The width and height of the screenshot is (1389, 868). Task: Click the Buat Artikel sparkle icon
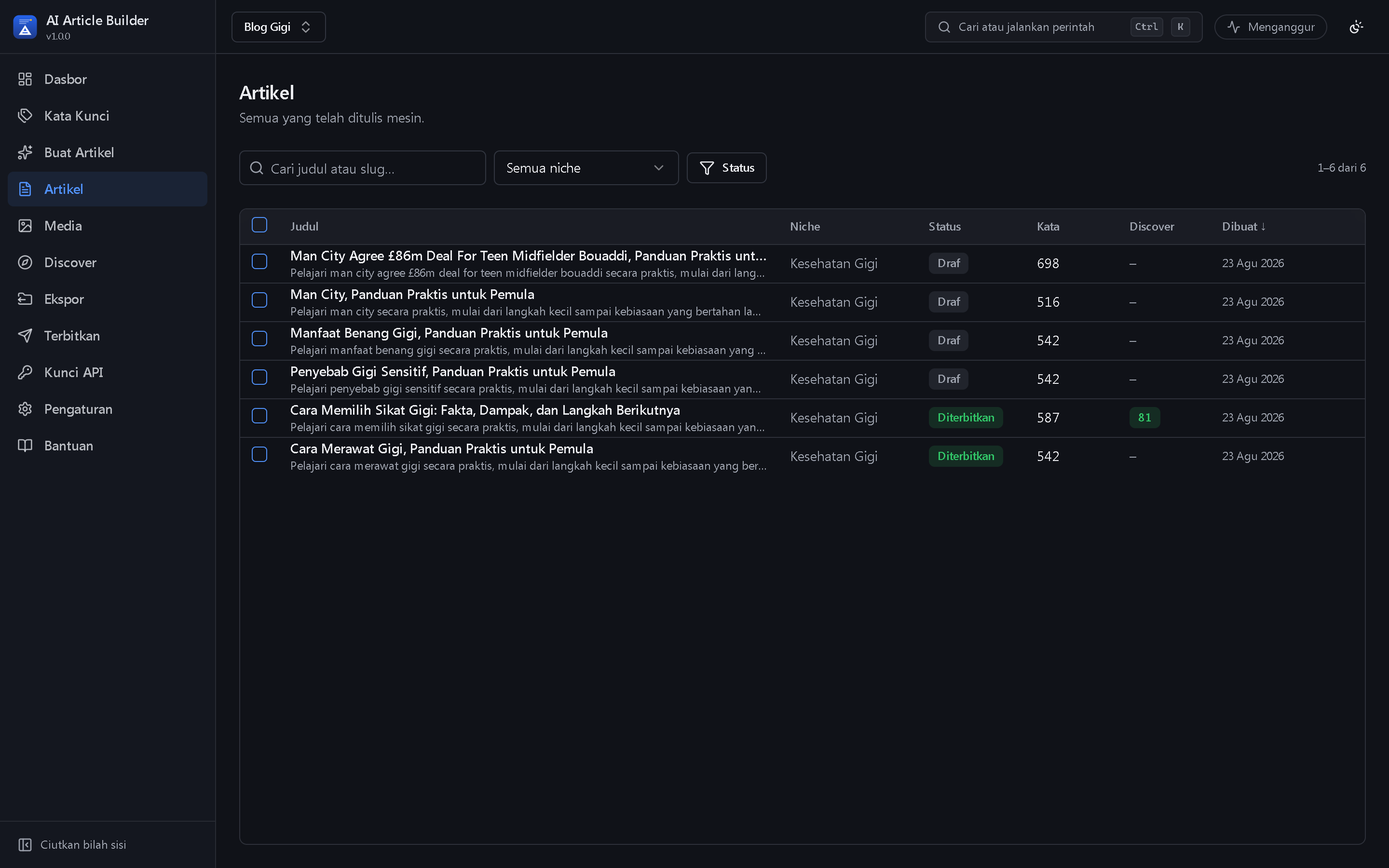(25, 153)
